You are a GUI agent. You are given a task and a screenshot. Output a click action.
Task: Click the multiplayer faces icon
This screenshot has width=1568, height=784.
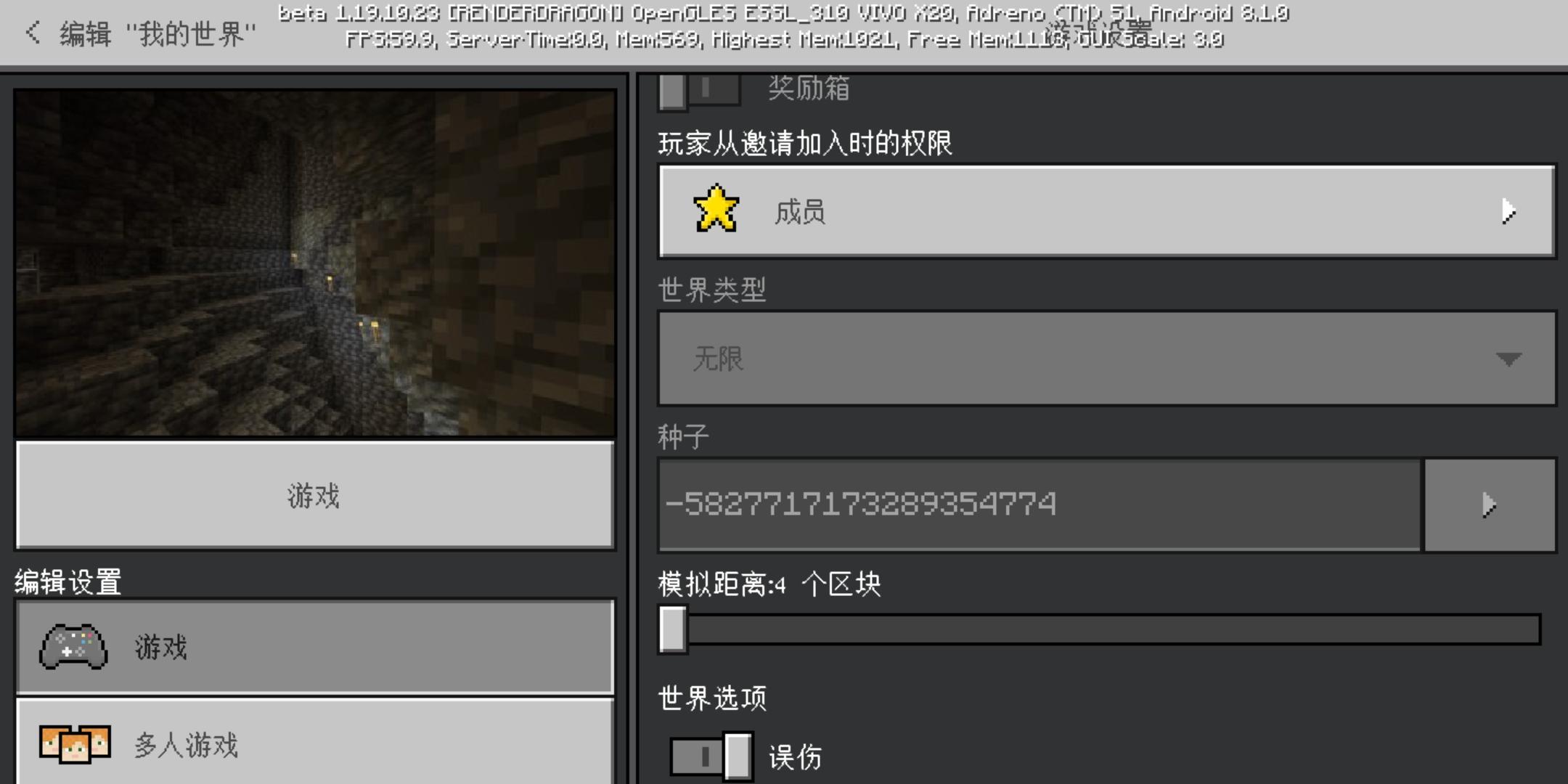click(75, 744)
